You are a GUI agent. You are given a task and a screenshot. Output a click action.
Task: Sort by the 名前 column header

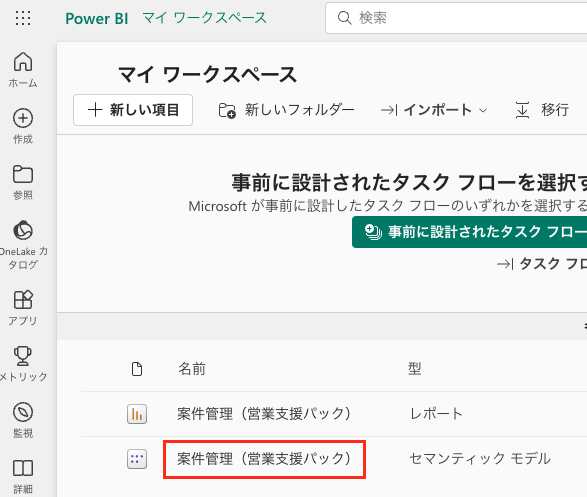(192, 369)
